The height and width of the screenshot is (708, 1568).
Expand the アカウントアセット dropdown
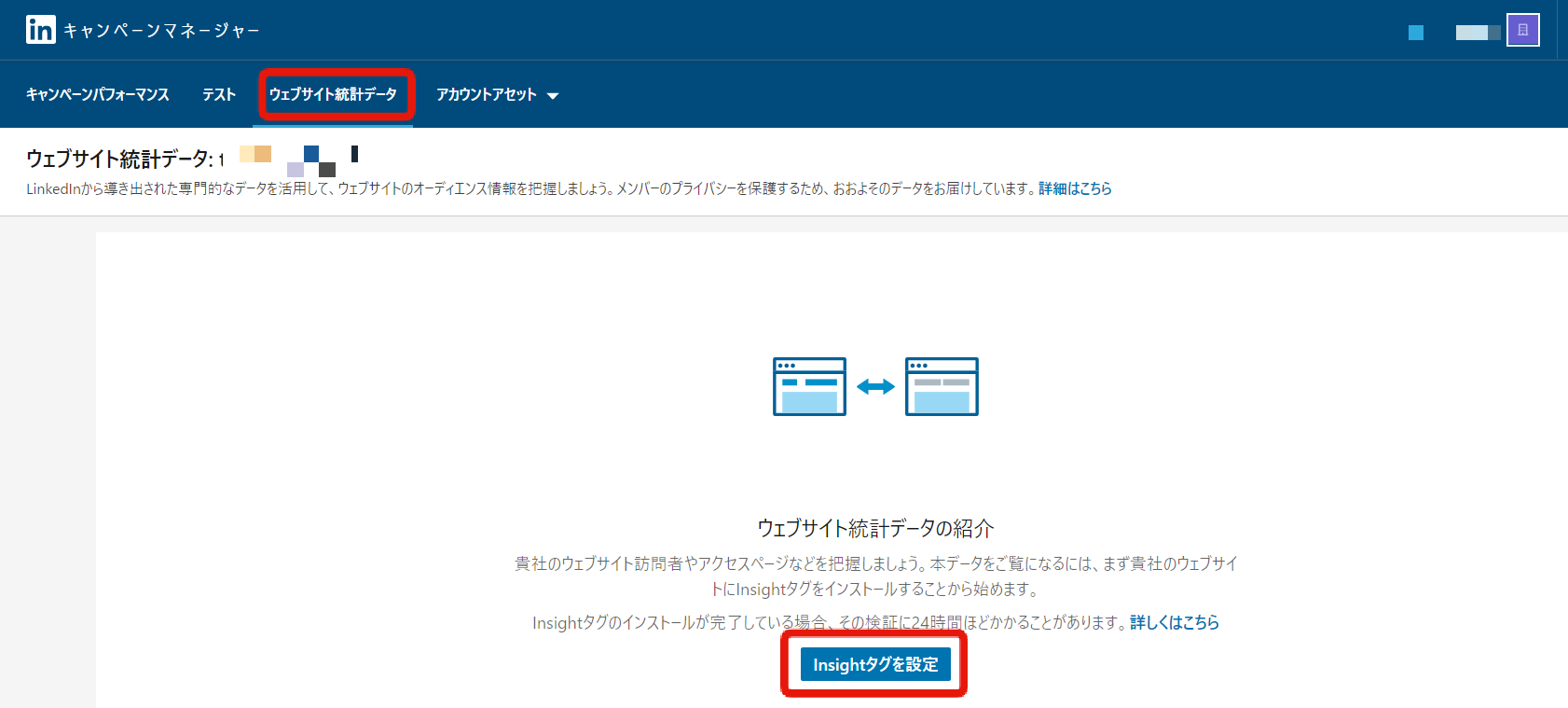pos(497,94)
